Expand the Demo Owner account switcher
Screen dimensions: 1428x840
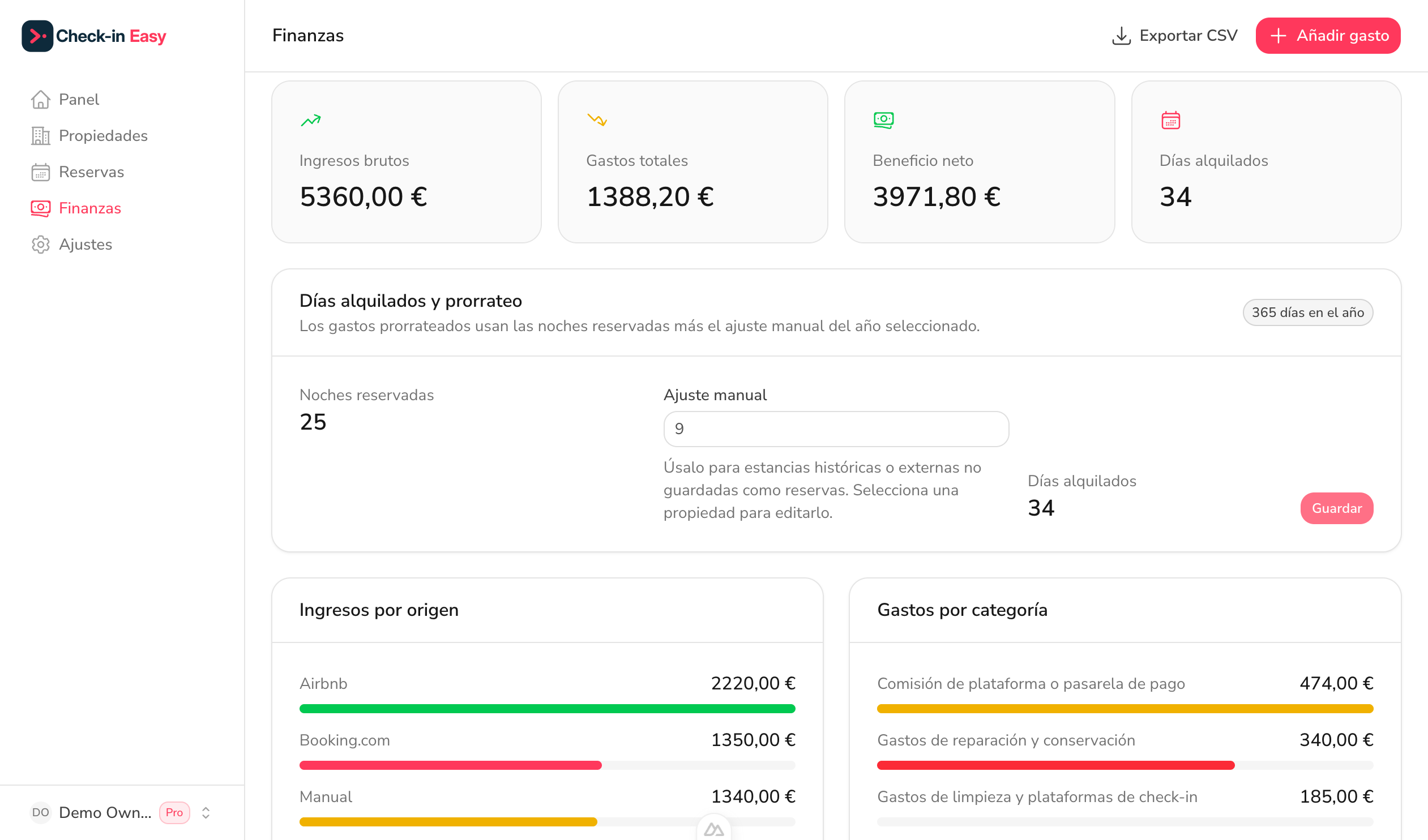(x=206, y=812)
